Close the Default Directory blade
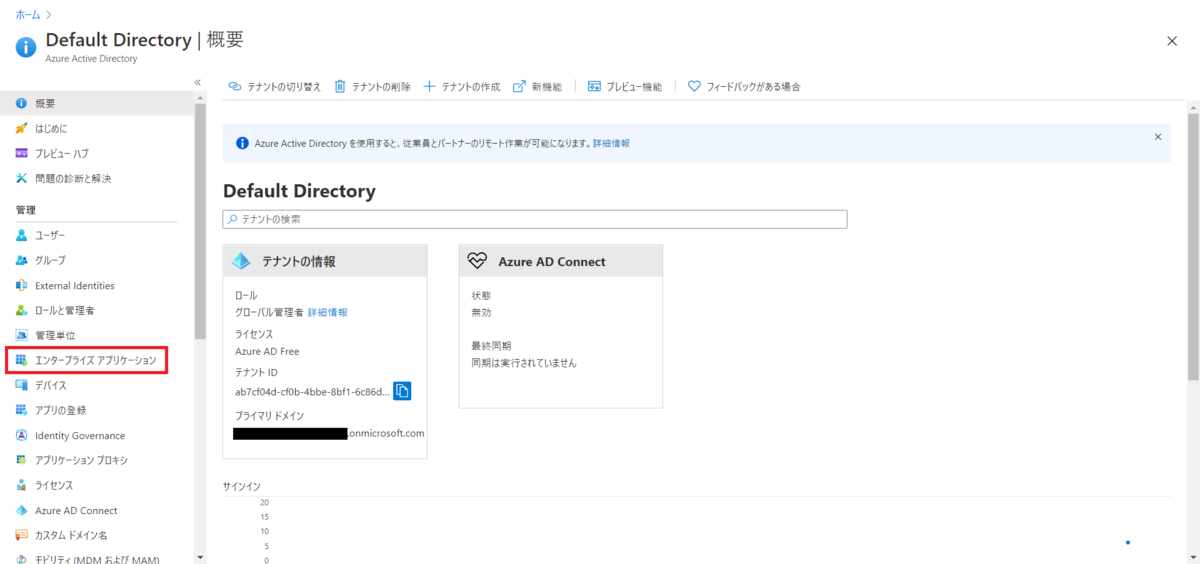Image resolution: width=1200 pixels, height=564 pixels. coord(1172,41)
